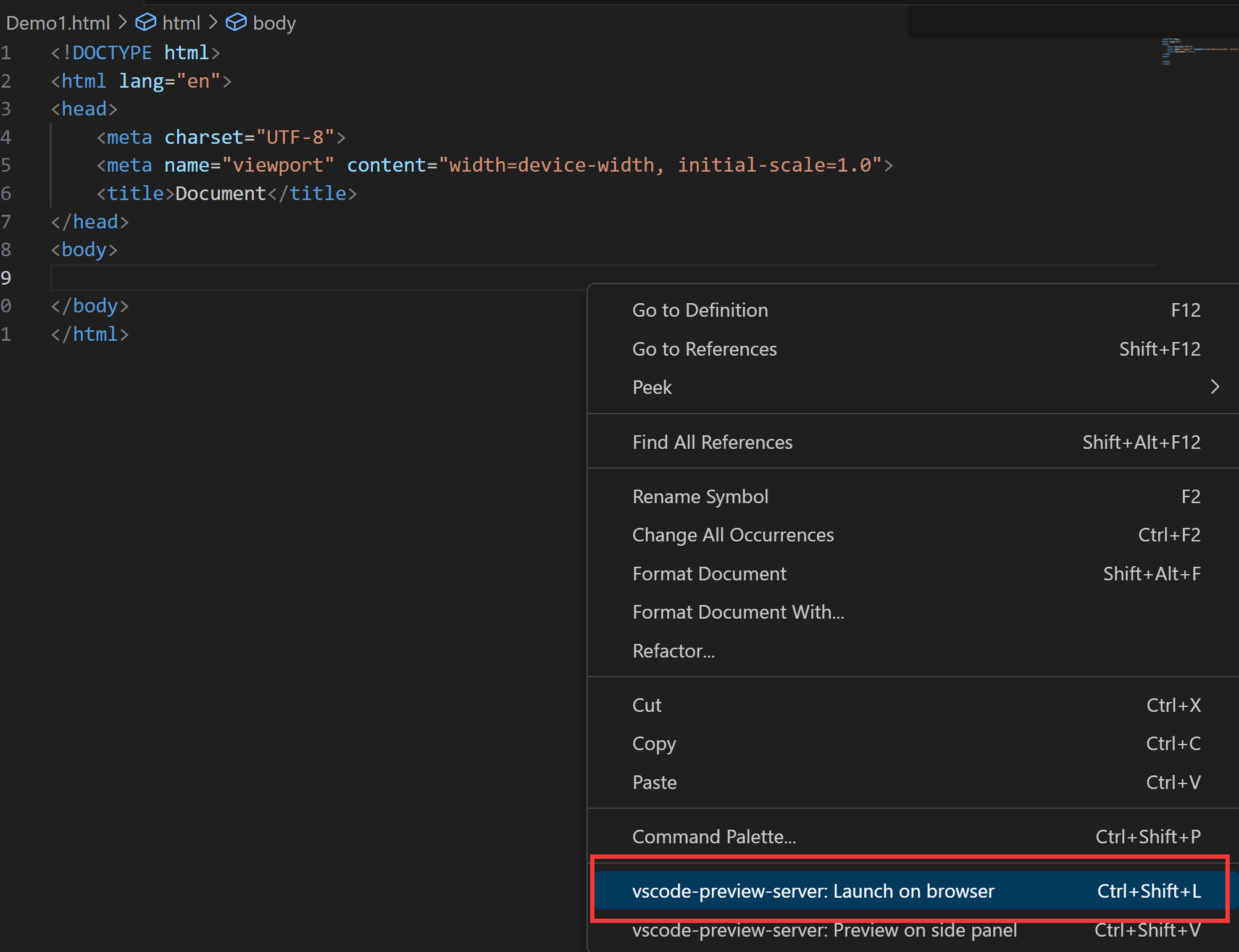Click the html symbol icon in breadcrumb
Viewport: 1239px width, 952px height.
145,22
